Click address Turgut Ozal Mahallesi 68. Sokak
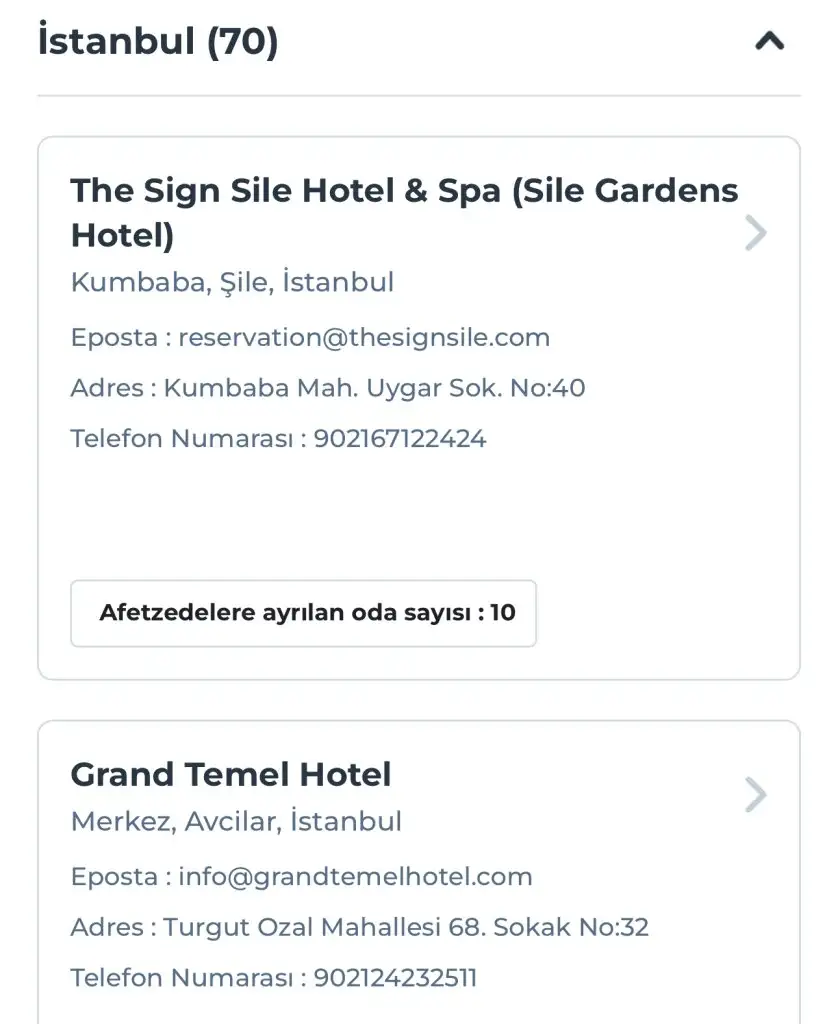The width and height of the screenshot is (838, 1024). (x=406, y=927)
